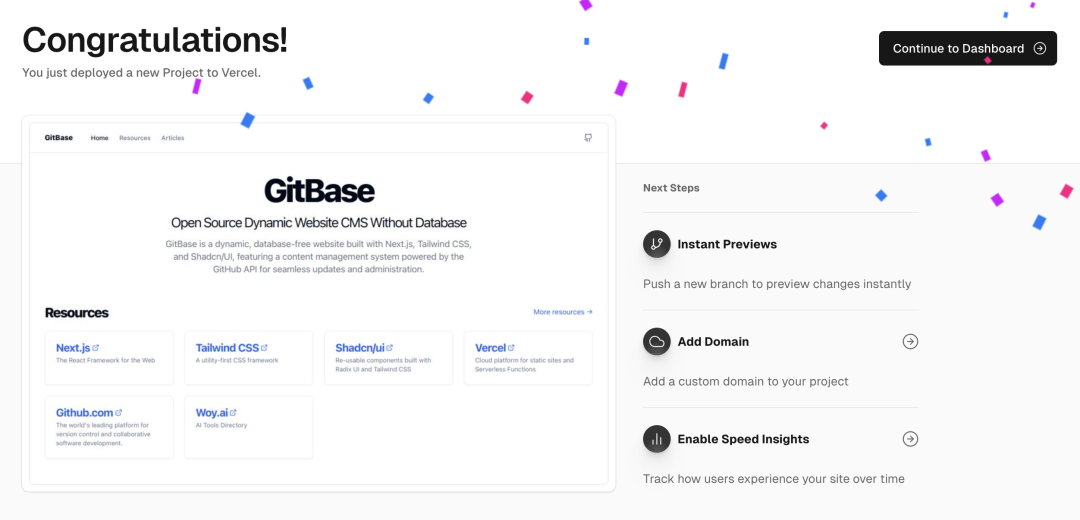The height and width of the screenshot is (520, 1080).
Task: Click the GitHub icon in preview header
Action: 588,138
